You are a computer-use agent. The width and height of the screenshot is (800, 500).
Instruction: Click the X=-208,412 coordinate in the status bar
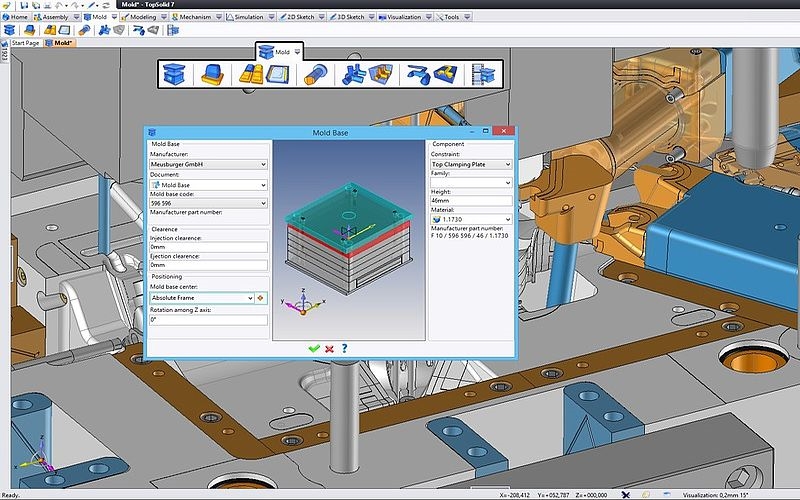click(514, 495)
